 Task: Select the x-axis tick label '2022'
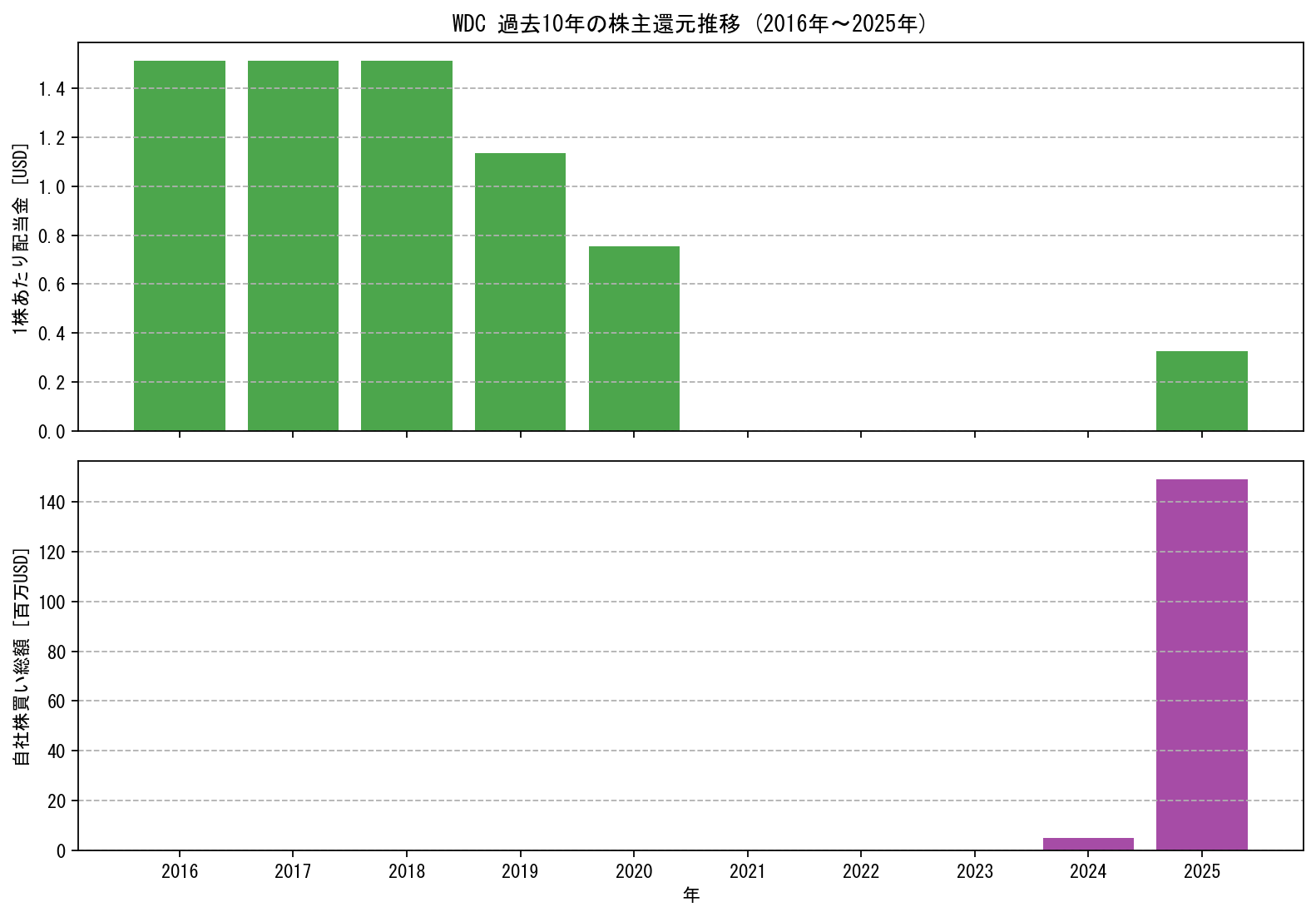[861, 871]
